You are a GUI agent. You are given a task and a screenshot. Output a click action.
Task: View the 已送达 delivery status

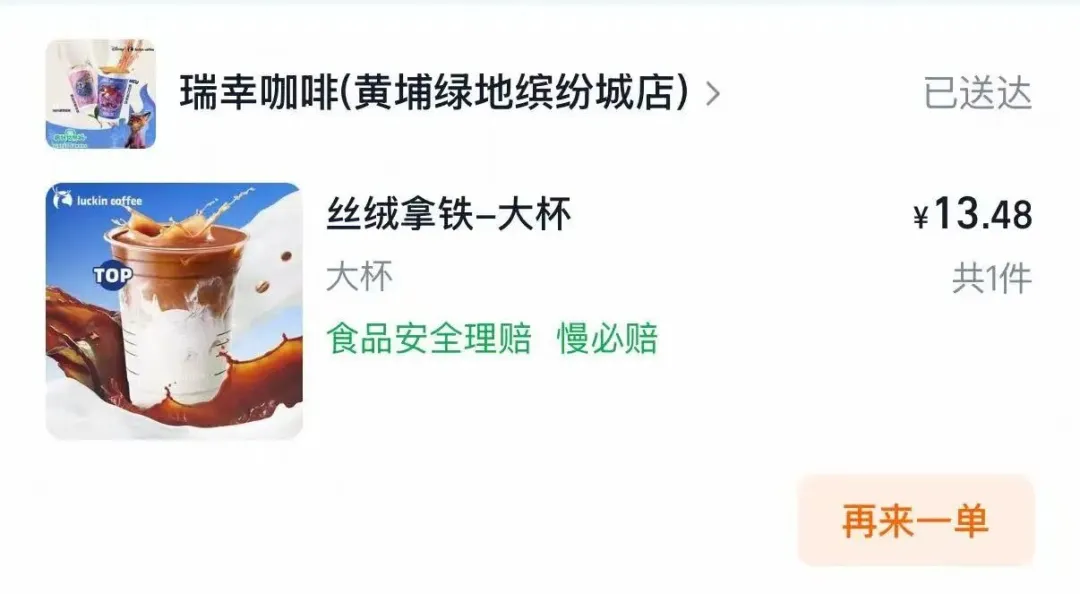[x=977, y=94]
